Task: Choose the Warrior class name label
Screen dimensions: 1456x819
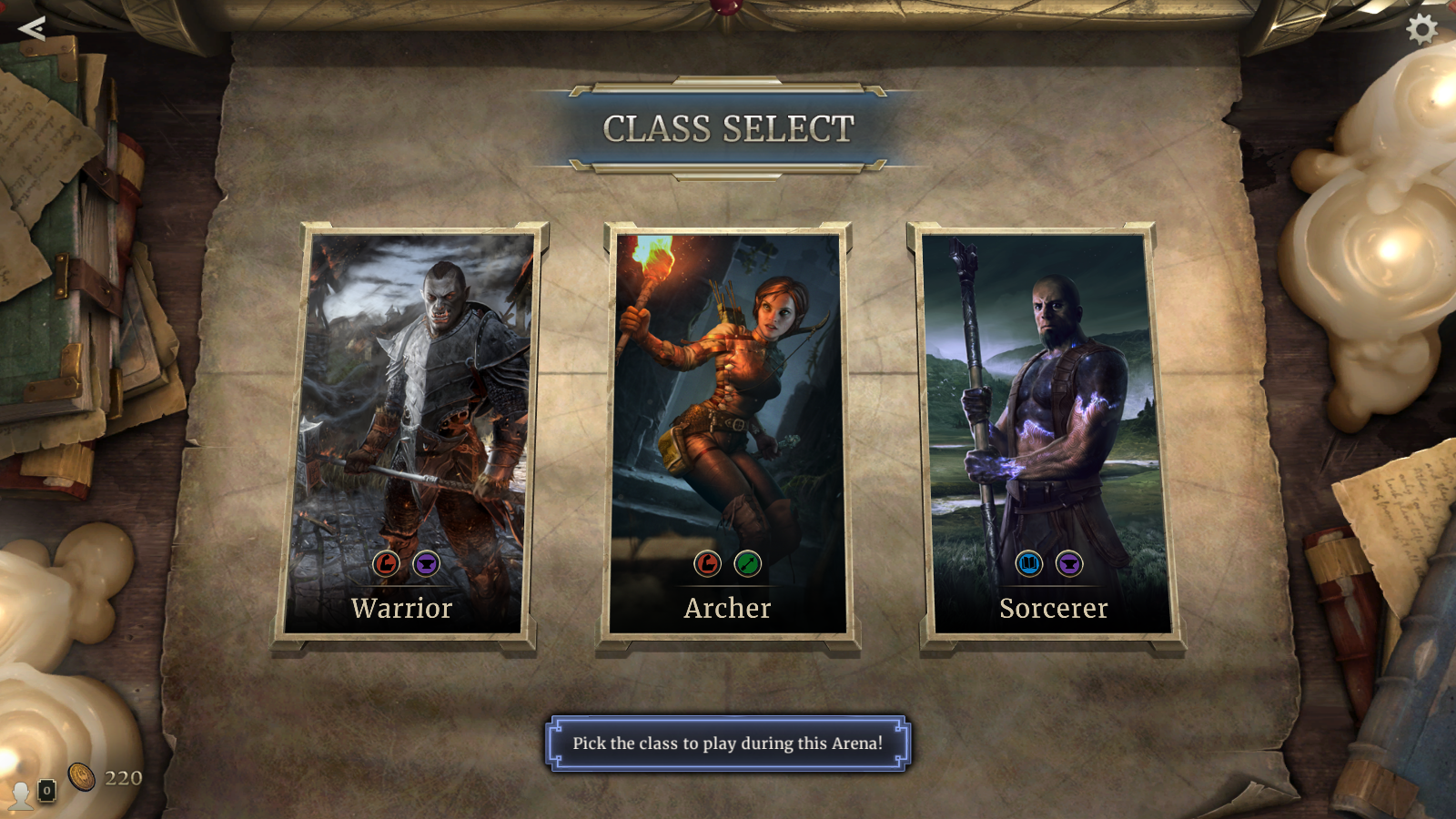Action: point(402,608)
